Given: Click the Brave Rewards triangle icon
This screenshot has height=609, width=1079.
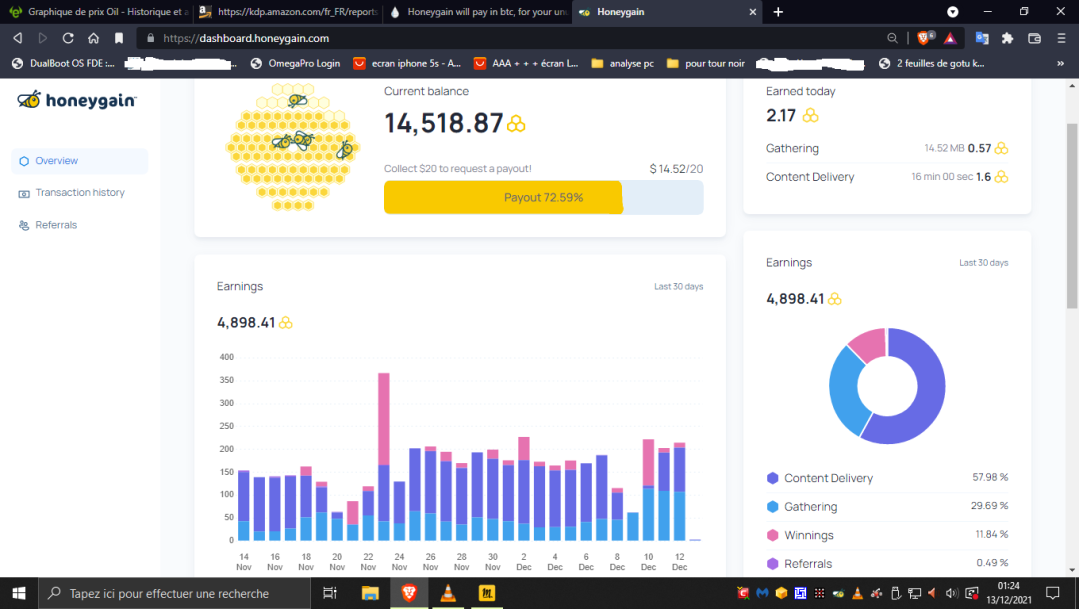Looking at the screenshot, I should 950,39.
